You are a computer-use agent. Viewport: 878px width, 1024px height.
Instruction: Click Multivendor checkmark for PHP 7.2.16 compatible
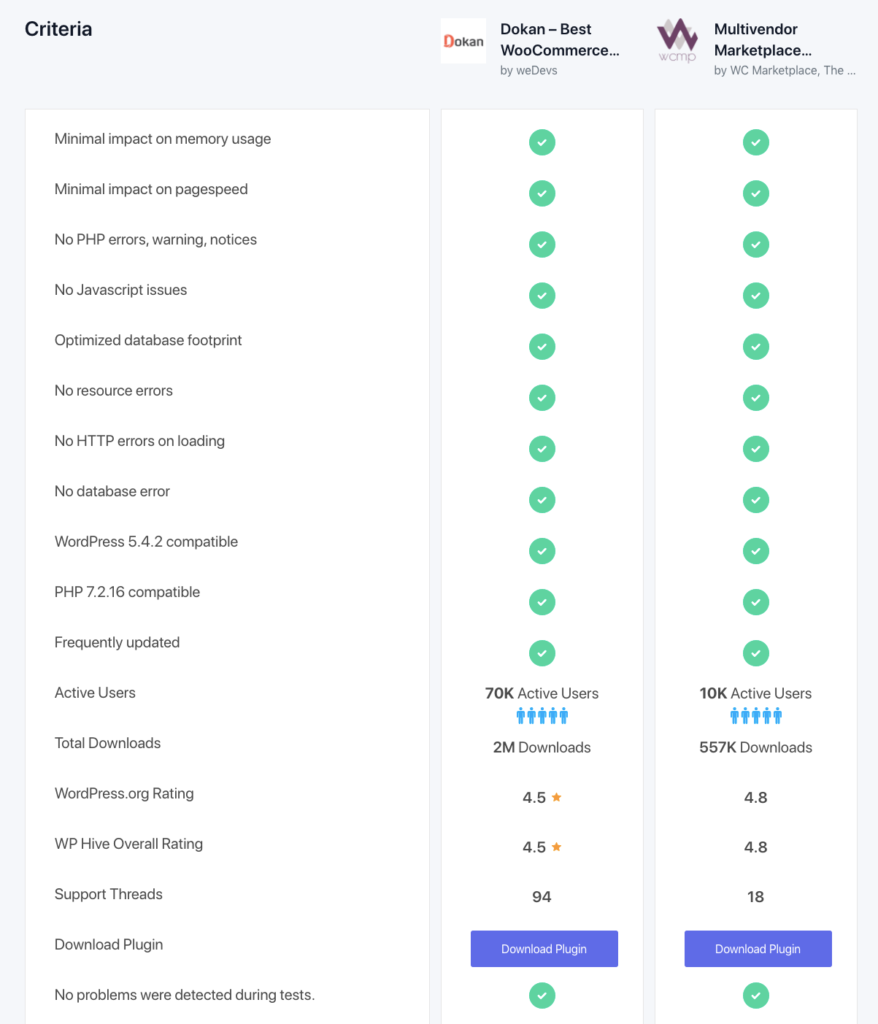pos(756,601)
